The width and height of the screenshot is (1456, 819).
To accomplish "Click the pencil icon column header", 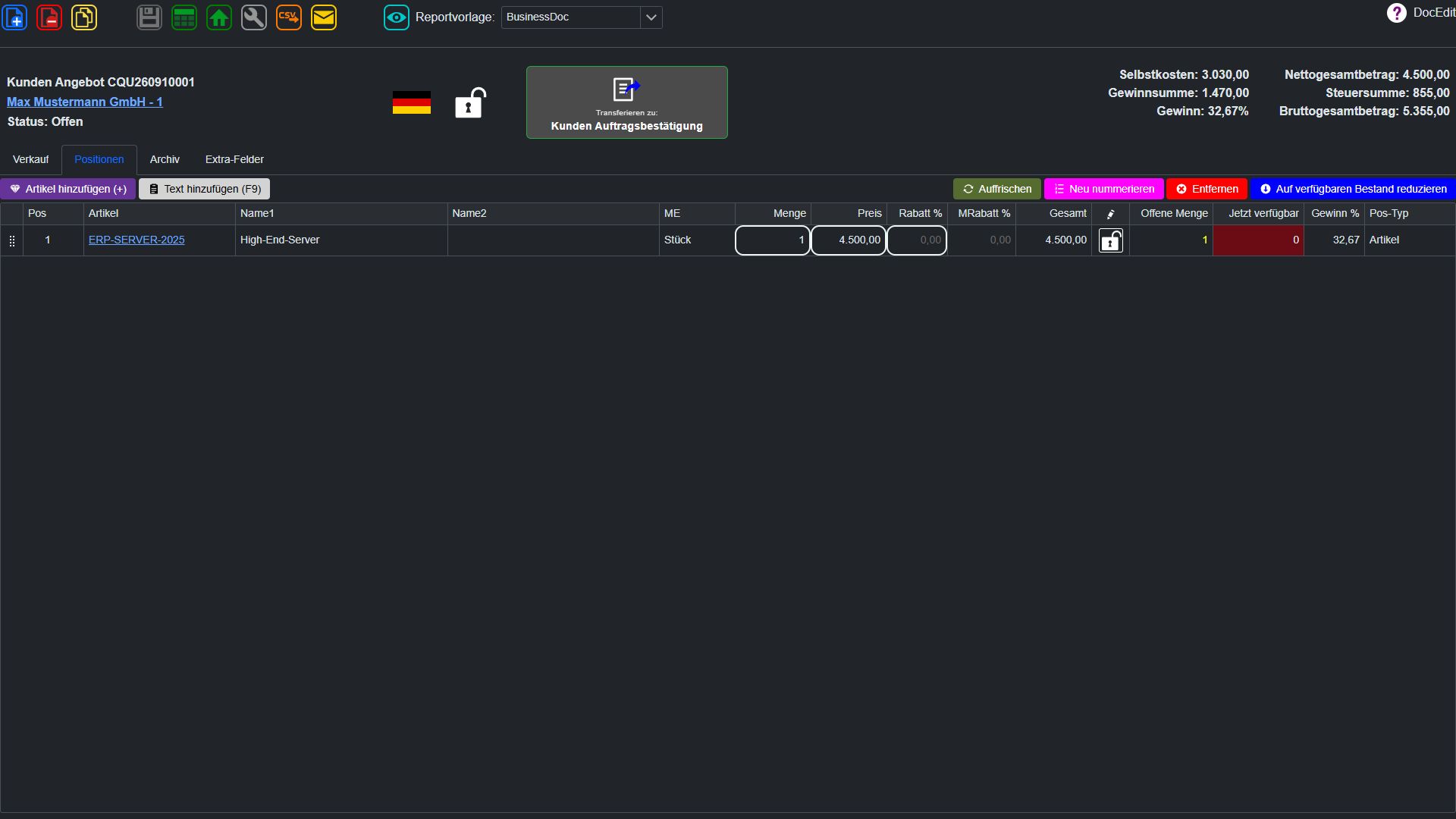I will point(1111,214).
